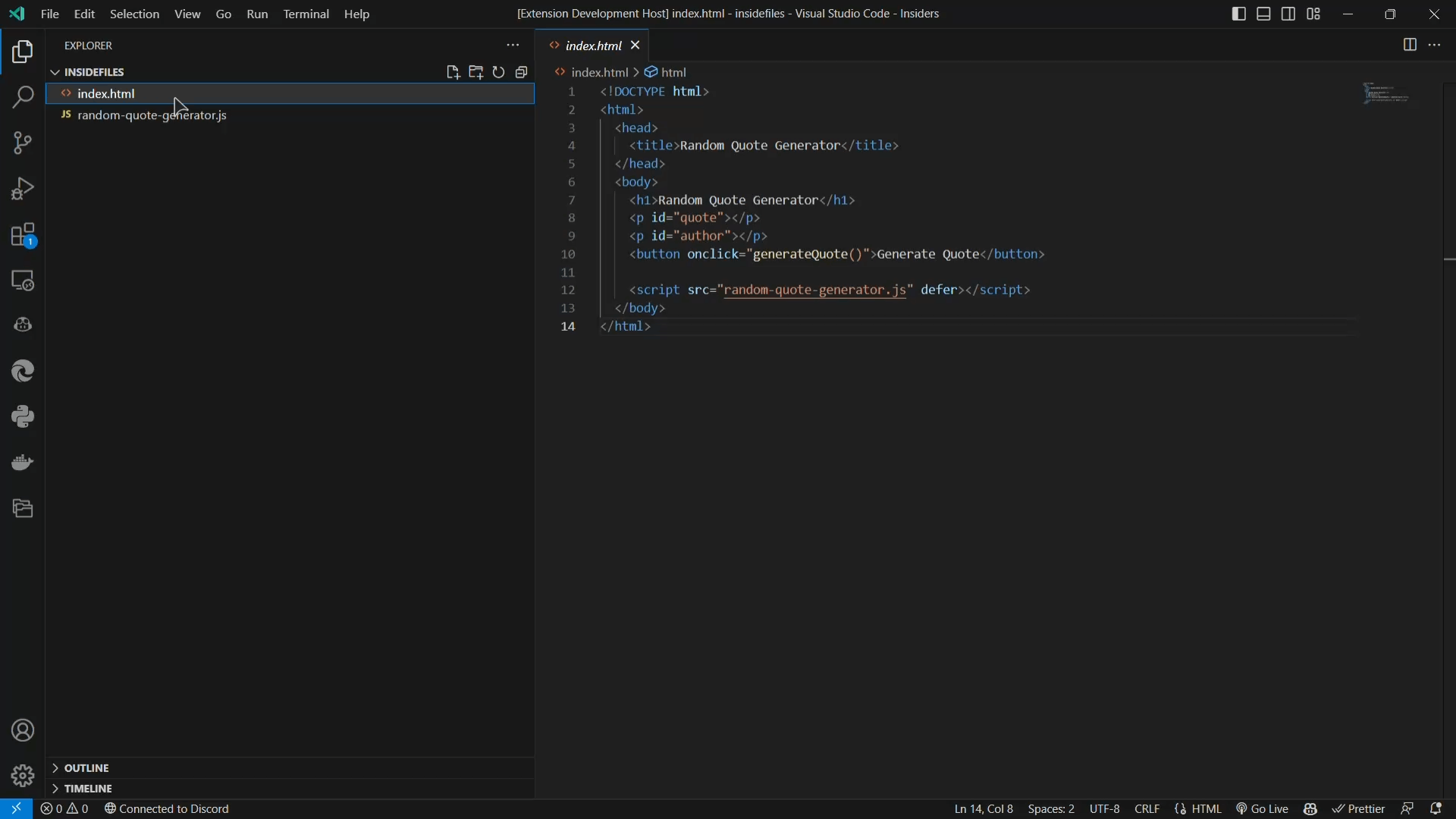Expand the Timeline section

291,788
